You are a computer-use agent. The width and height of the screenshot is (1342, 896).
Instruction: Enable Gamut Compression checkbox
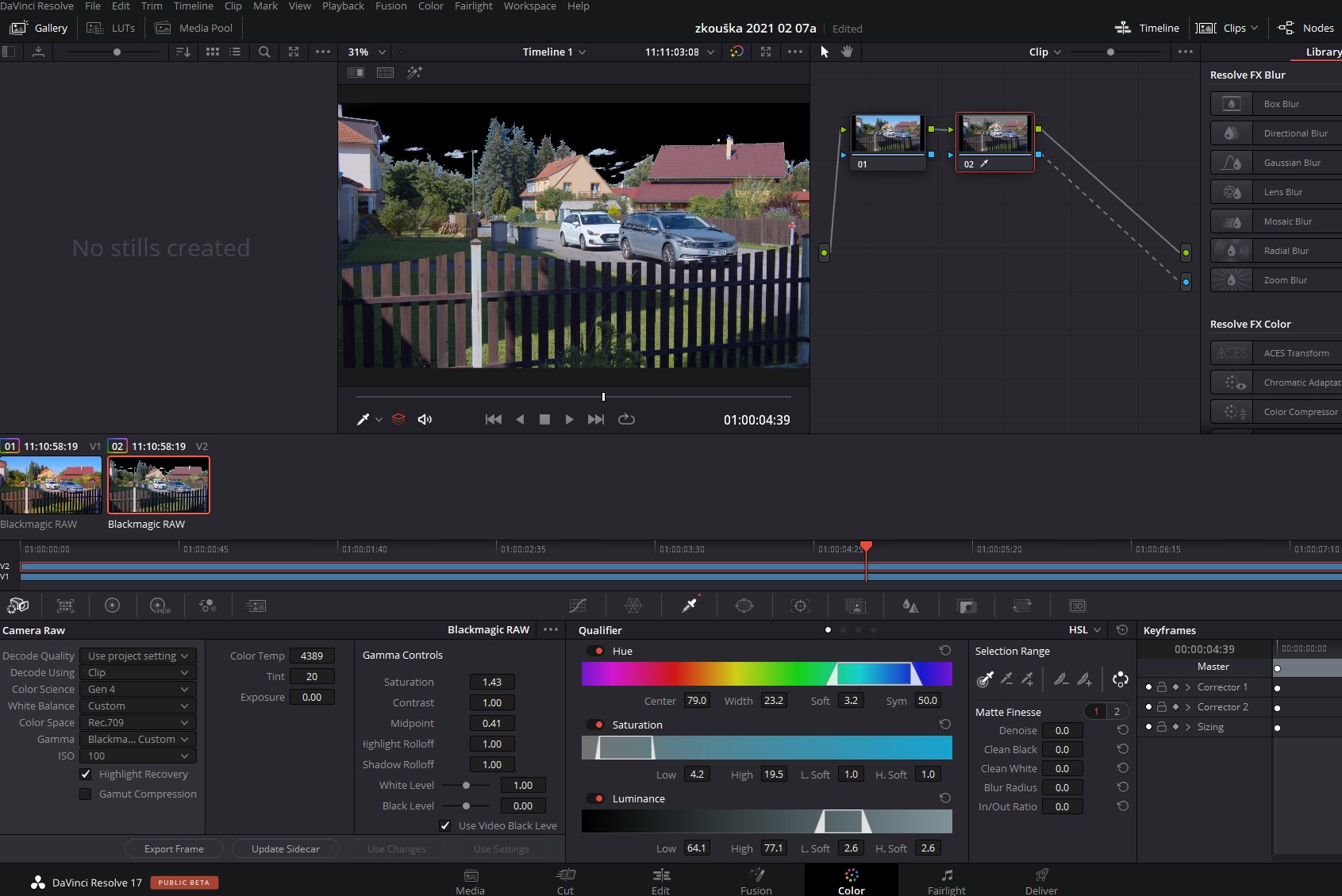86,794
